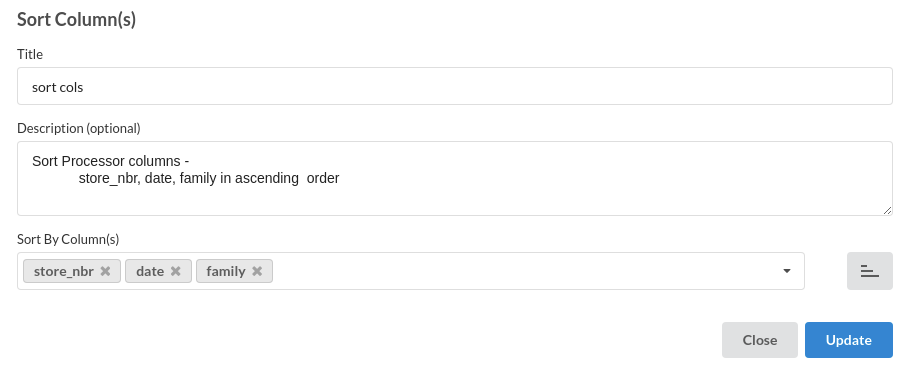Toggle the sort order icon button

(869, 271)
